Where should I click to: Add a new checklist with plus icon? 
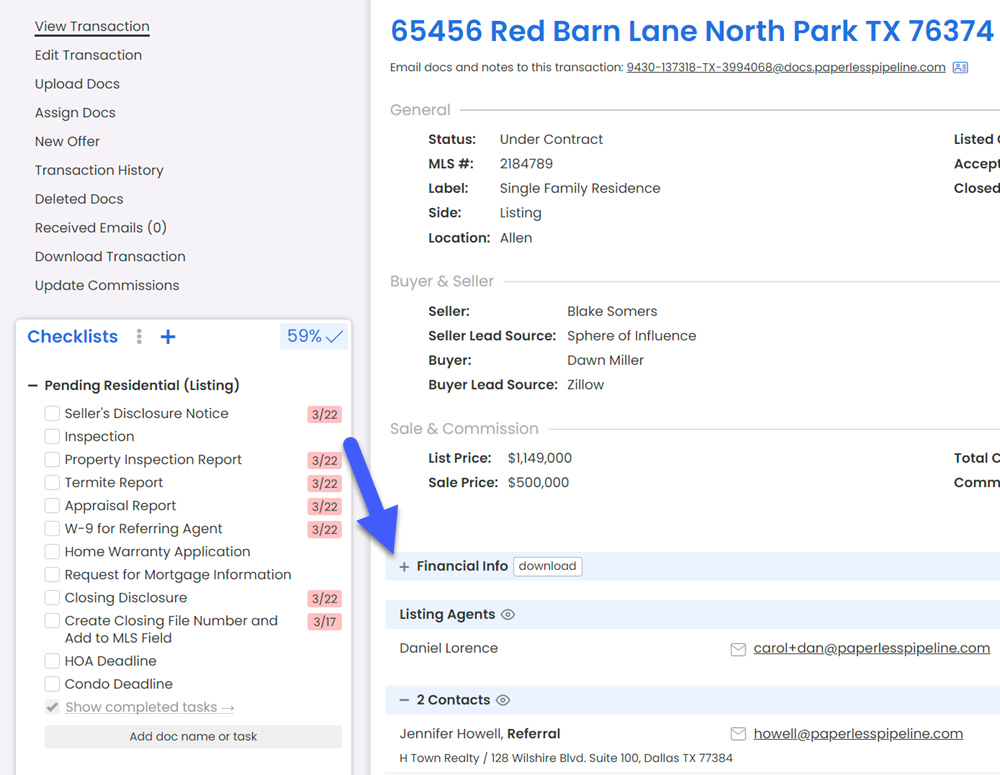[168, 337]
